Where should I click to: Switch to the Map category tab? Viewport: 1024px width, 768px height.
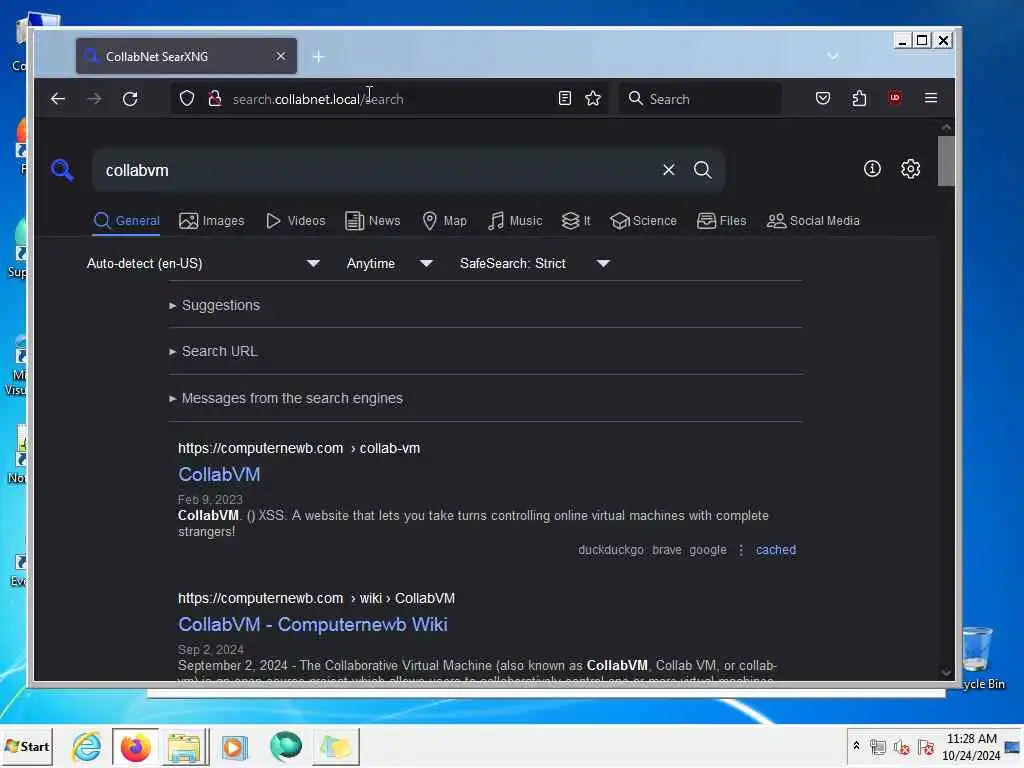(x=445, y=221)
